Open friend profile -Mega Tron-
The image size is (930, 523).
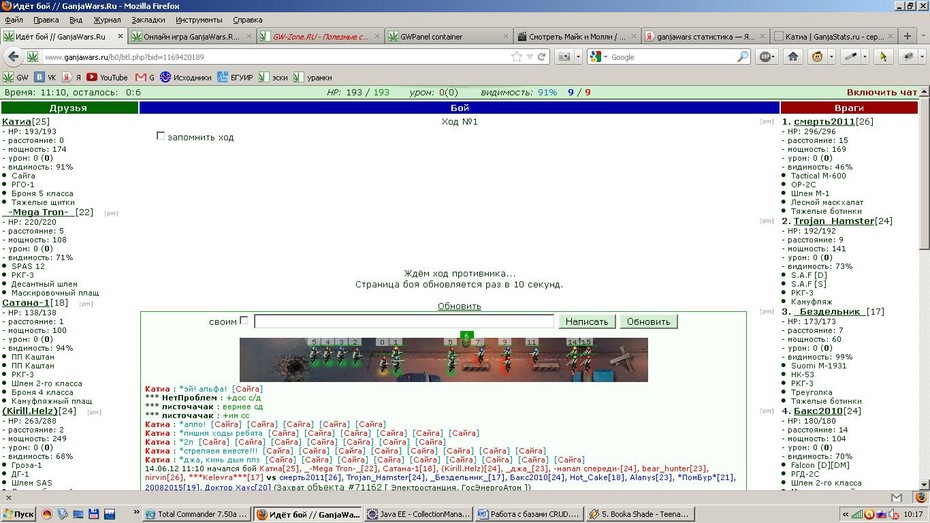coord(39,212)
